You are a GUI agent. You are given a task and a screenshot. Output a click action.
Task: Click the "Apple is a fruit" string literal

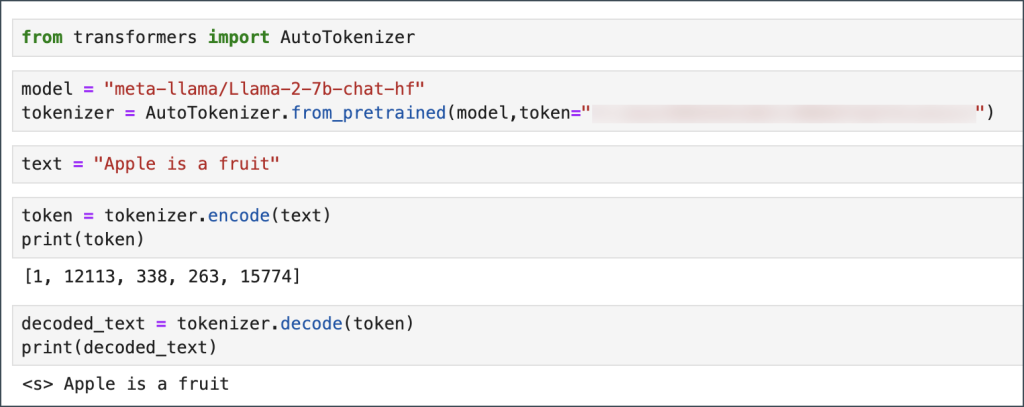coord(184,164)
